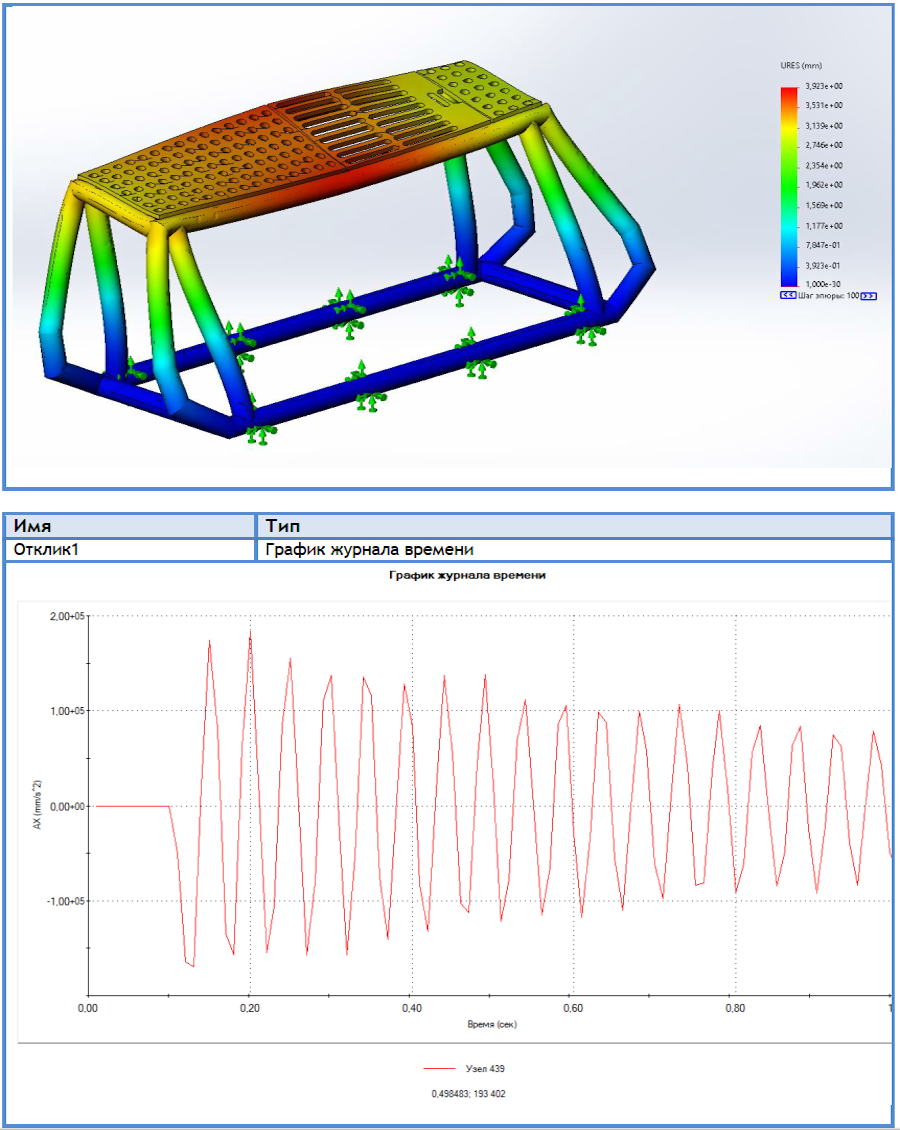Go to previous plot step with << arrow
This screenshot has width=900, height=1130.
coord(788,295)
